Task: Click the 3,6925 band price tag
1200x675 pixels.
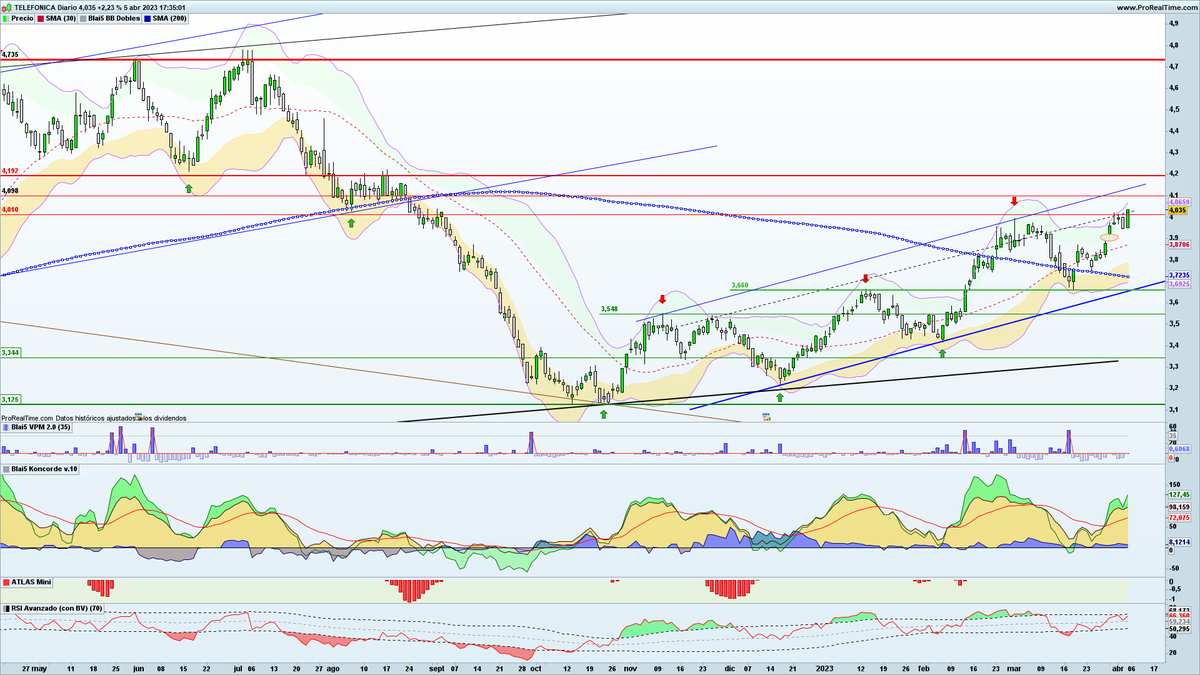Action: click(1179, 284)
